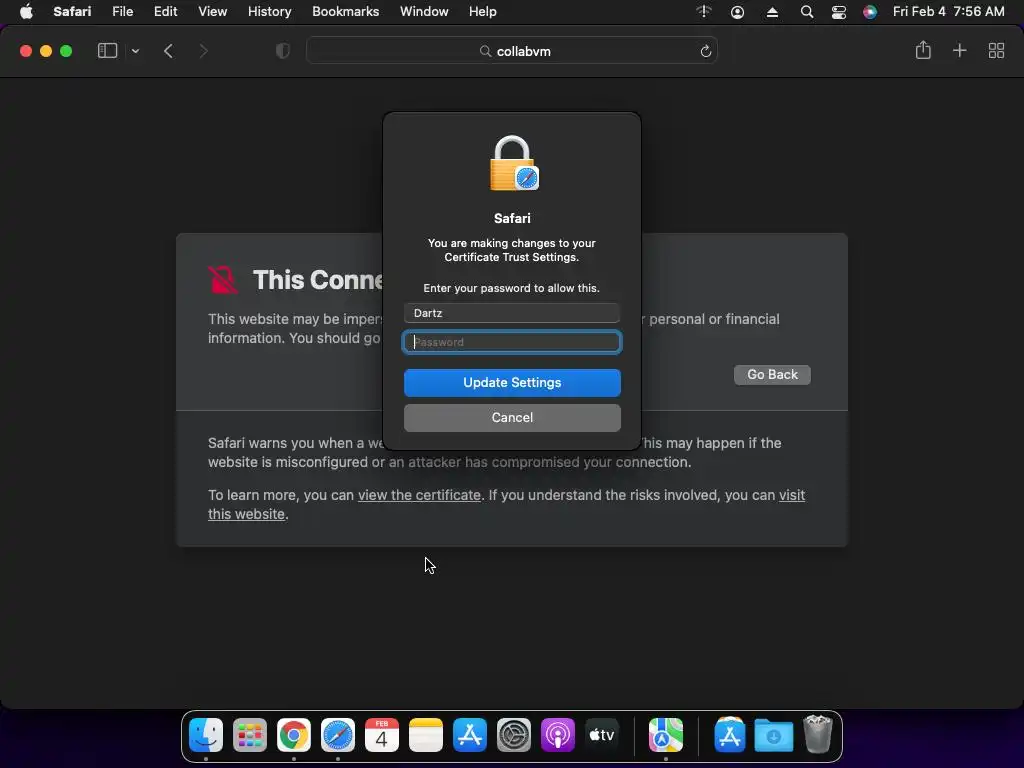The image size is (1024, 768).
Task: Click the lock icon in the Safari dialog
Action: [514, 163]
